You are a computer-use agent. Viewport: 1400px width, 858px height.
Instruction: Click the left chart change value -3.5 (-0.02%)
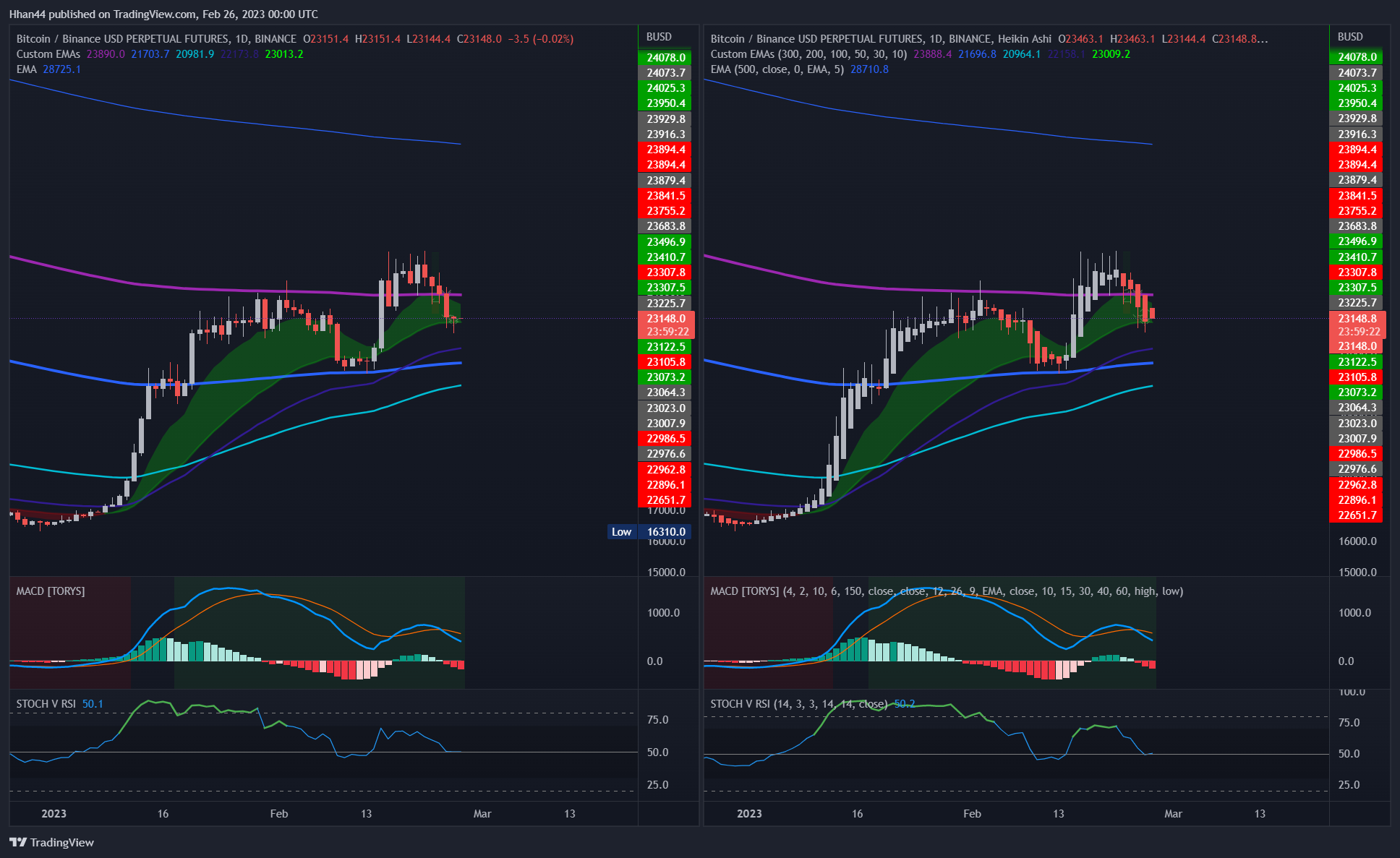541,39
